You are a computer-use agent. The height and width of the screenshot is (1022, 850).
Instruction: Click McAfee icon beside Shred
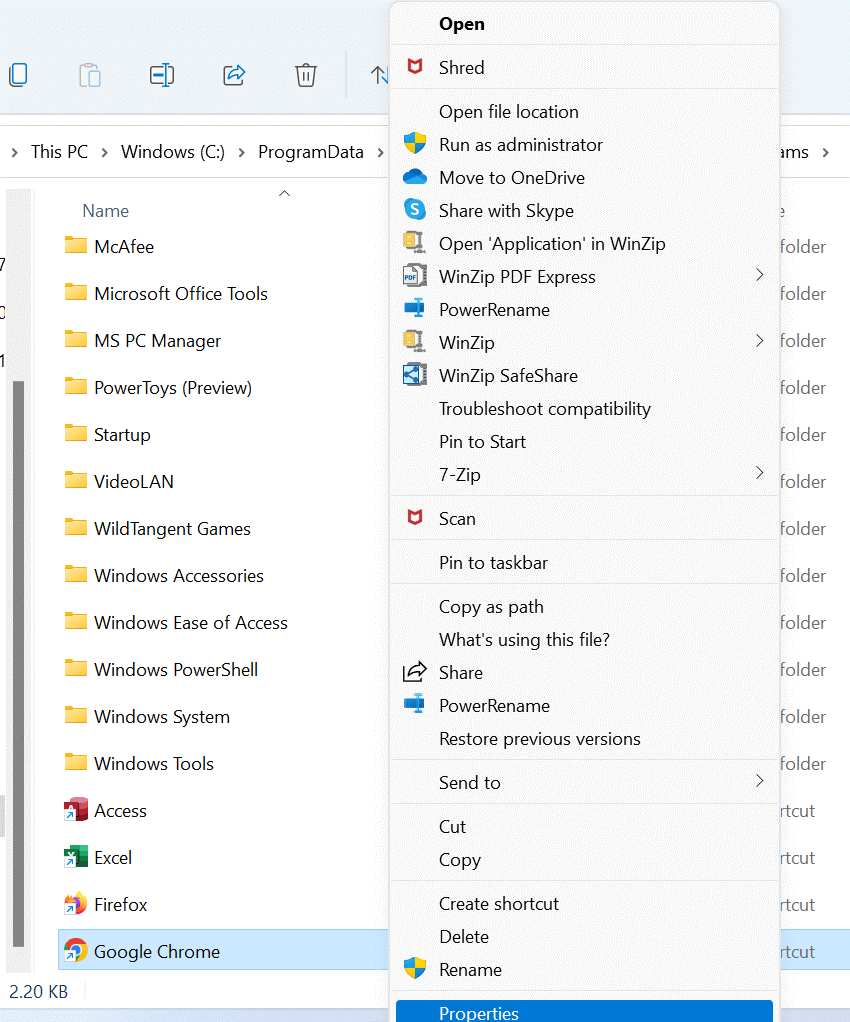(x=415, y=66)
